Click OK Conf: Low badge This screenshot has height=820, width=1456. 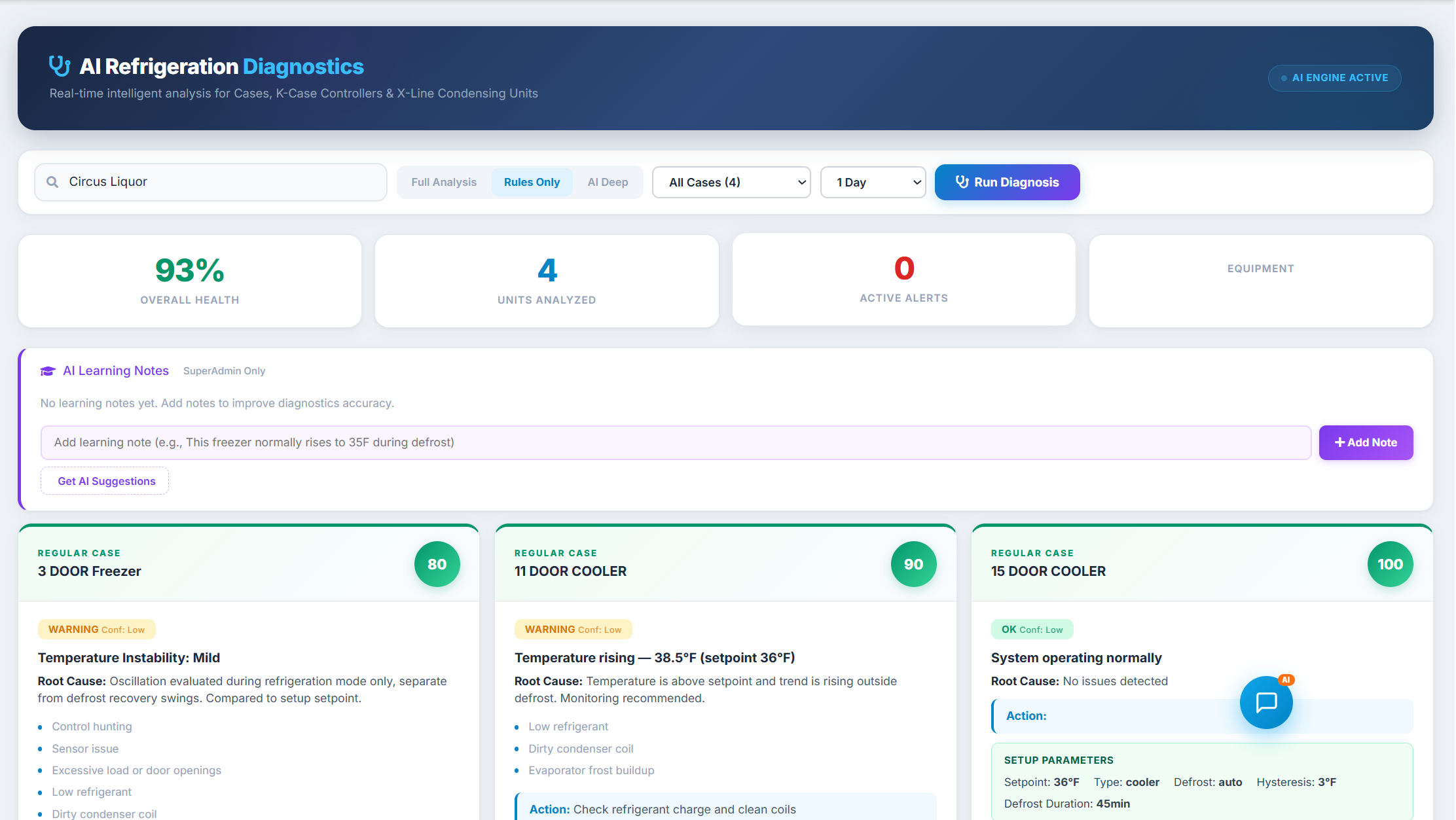pos(1032,630)
